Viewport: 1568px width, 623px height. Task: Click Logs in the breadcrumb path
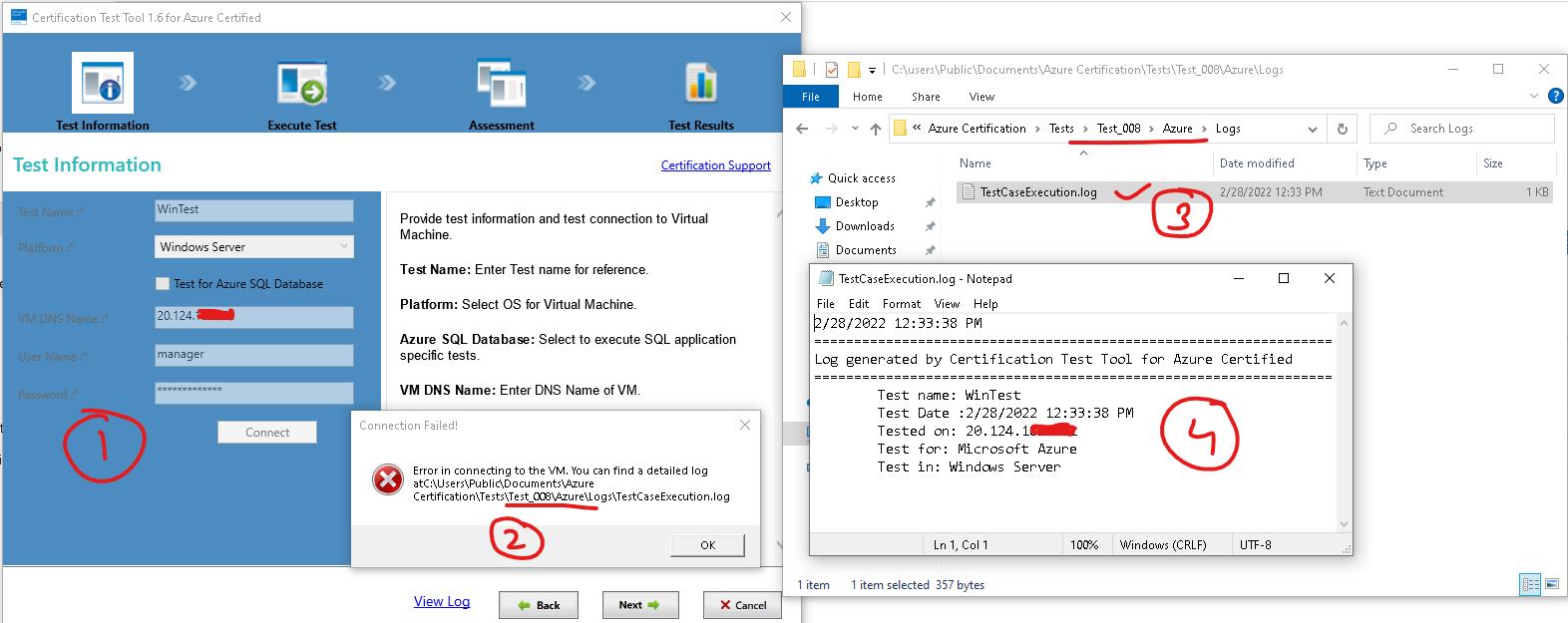pyautogui.click(x=1228, y=129)
